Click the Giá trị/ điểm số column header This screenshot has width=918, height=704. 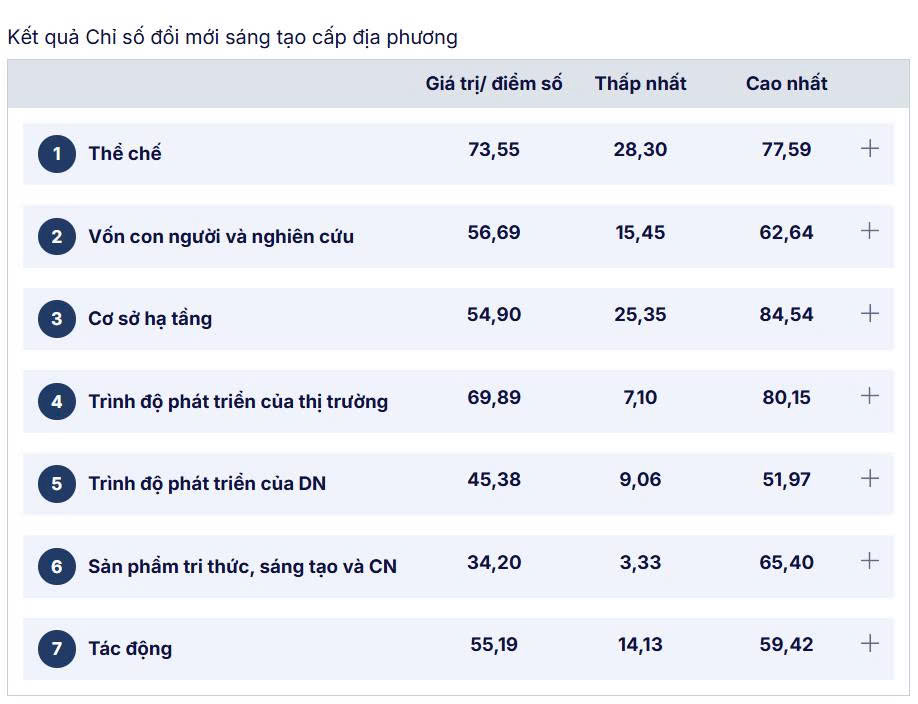click(494, 84)
